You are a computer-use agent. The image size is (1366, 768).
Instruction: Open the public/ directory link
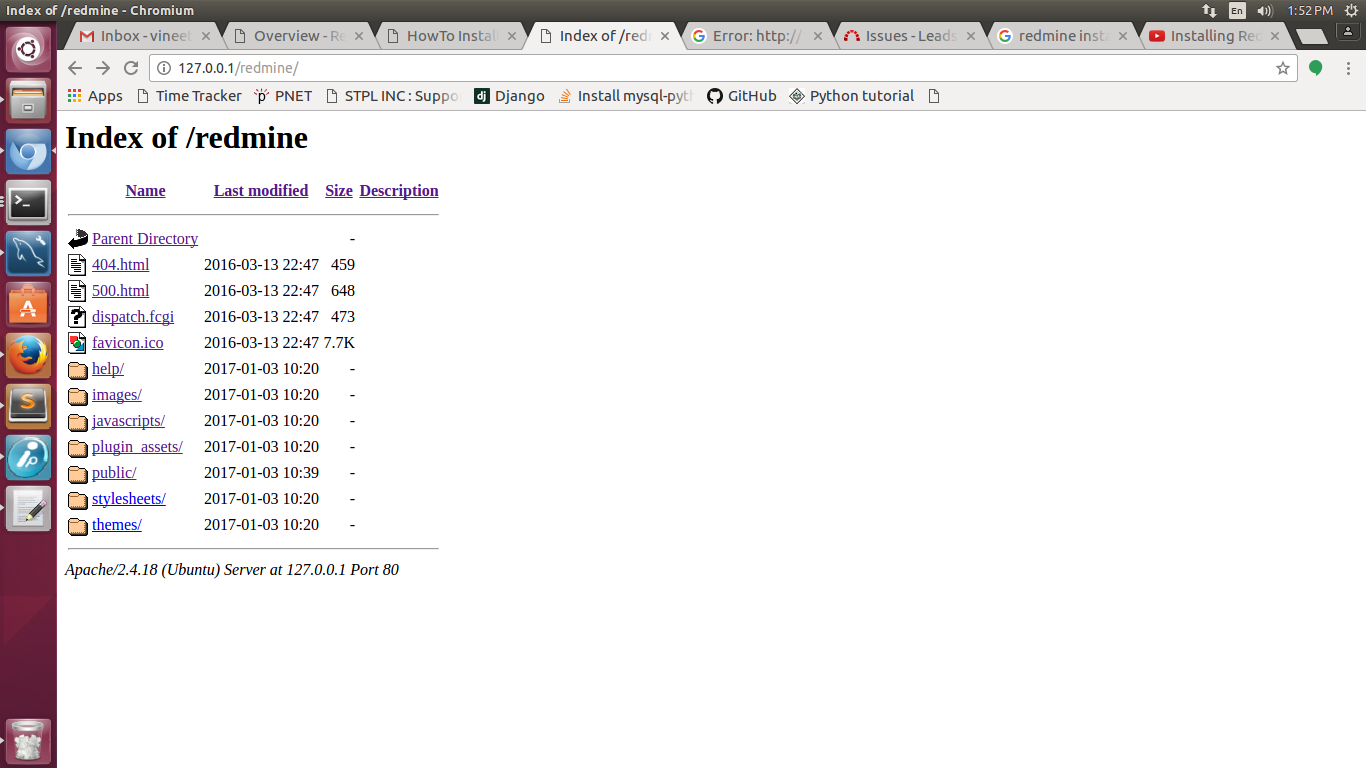[x=114, y=473]
